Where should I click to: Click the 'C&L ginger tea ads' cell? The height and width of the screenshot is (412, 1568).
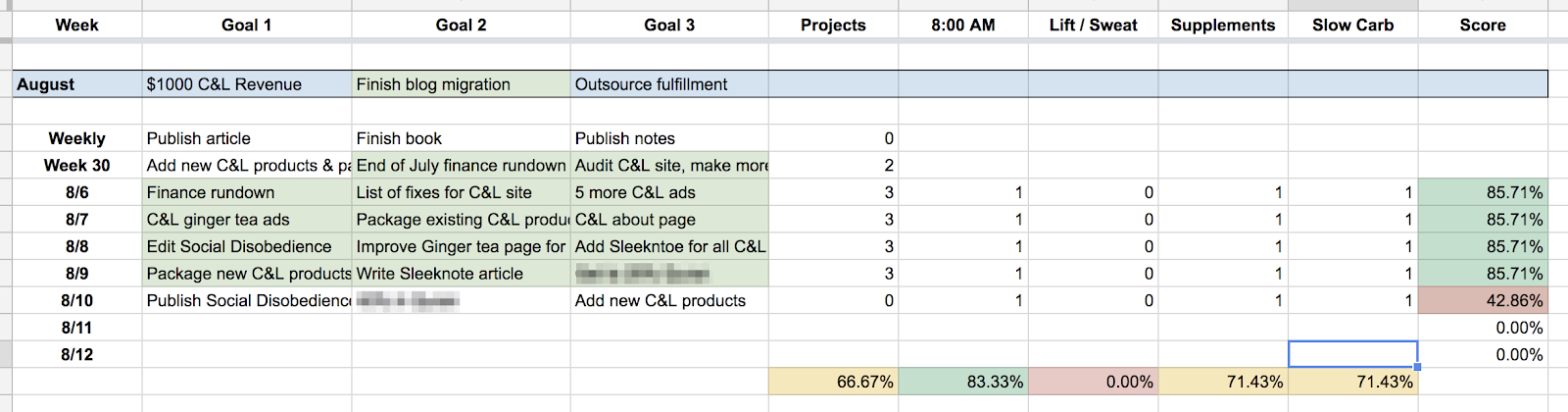tap(247, 220)
